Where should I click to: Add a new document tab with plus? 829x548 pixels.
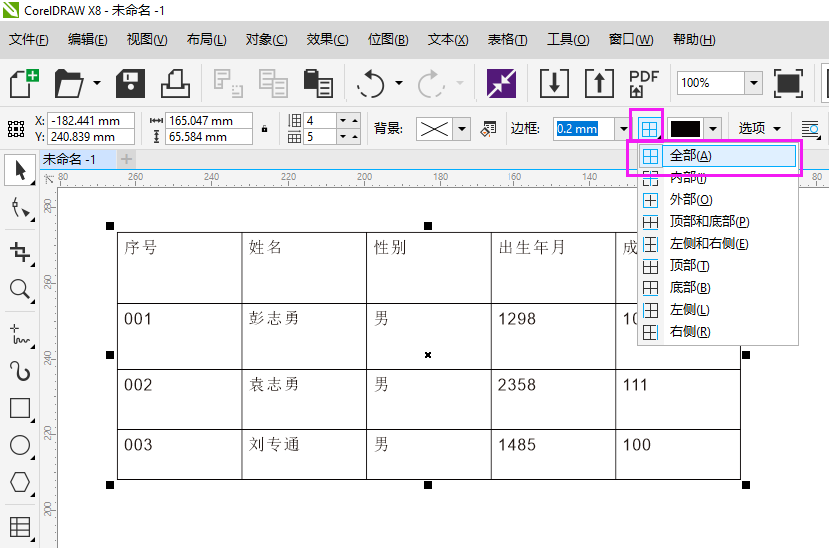pos(126,159)
